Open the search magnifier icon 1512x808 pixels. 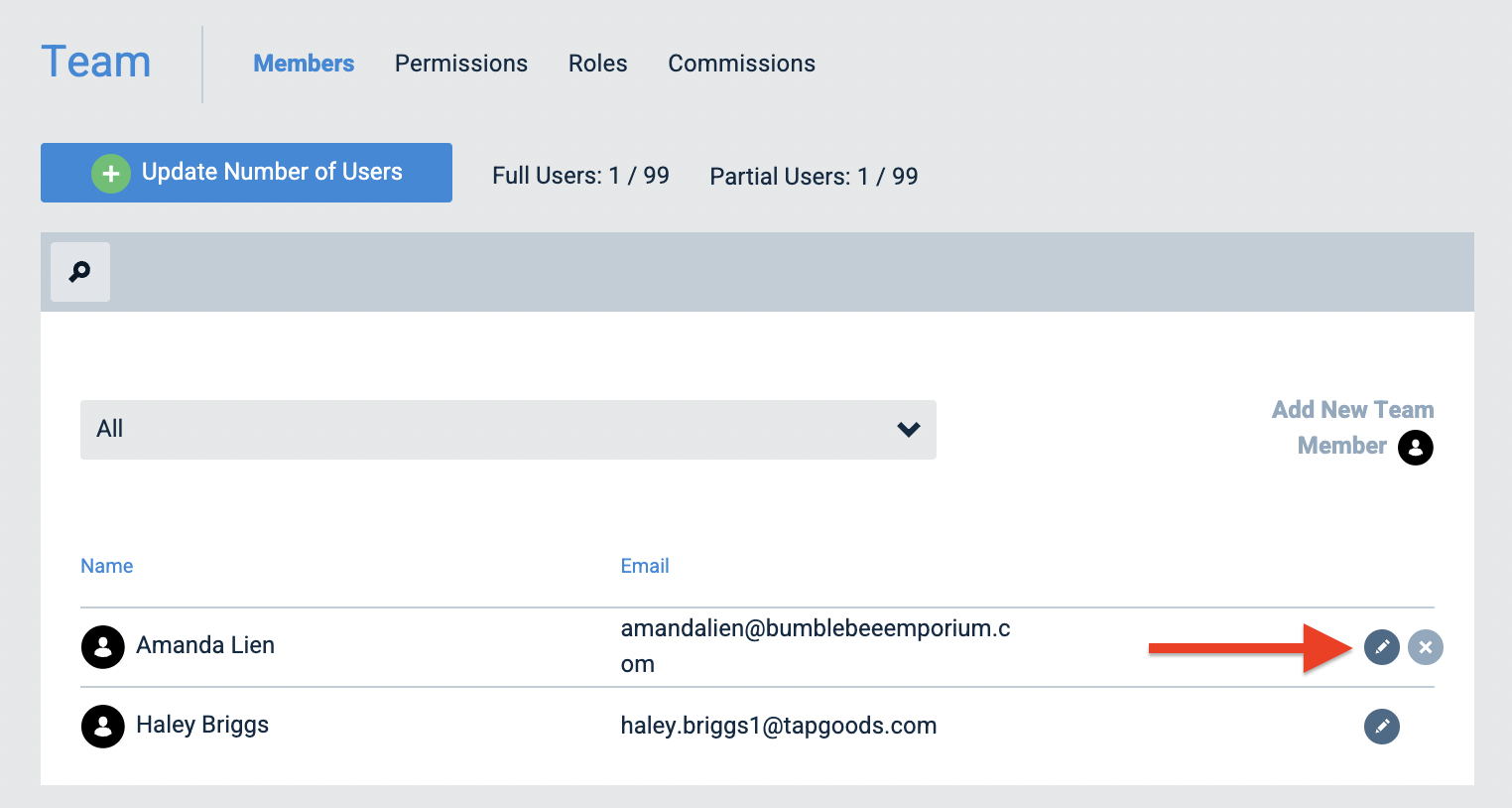pyautogui.click(x=80, y=272)
